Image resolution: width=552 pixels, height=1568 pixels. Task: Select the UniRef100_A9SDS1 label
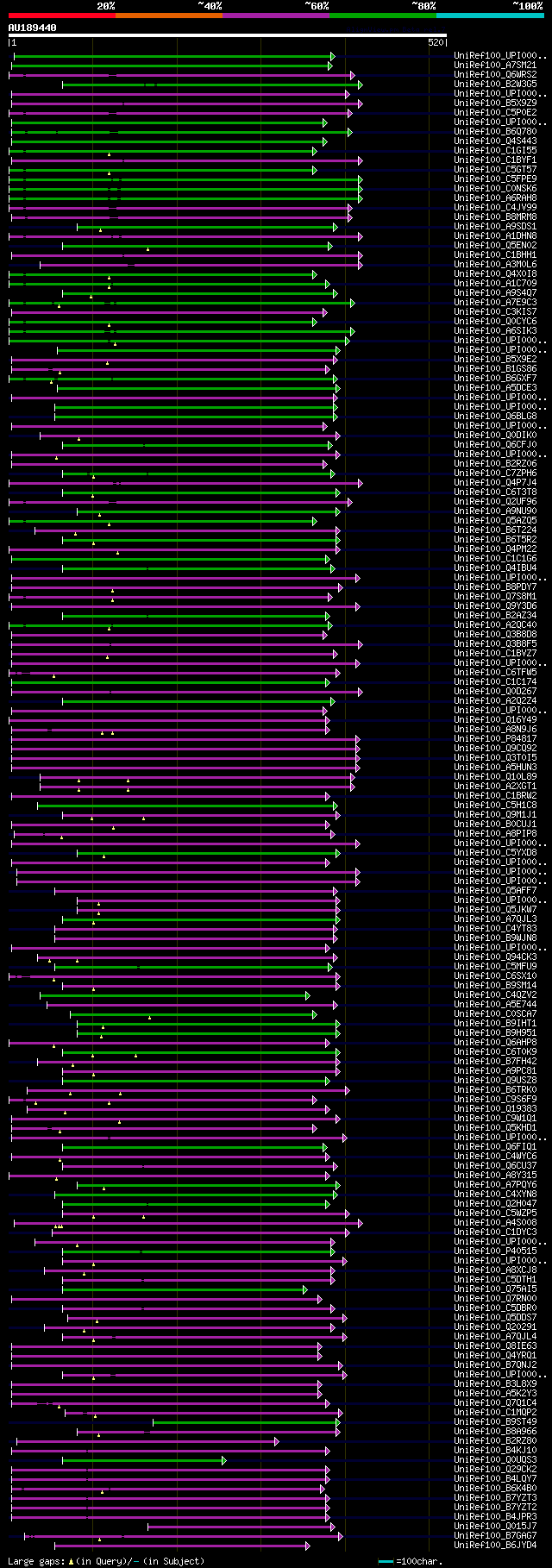(495, 227)
